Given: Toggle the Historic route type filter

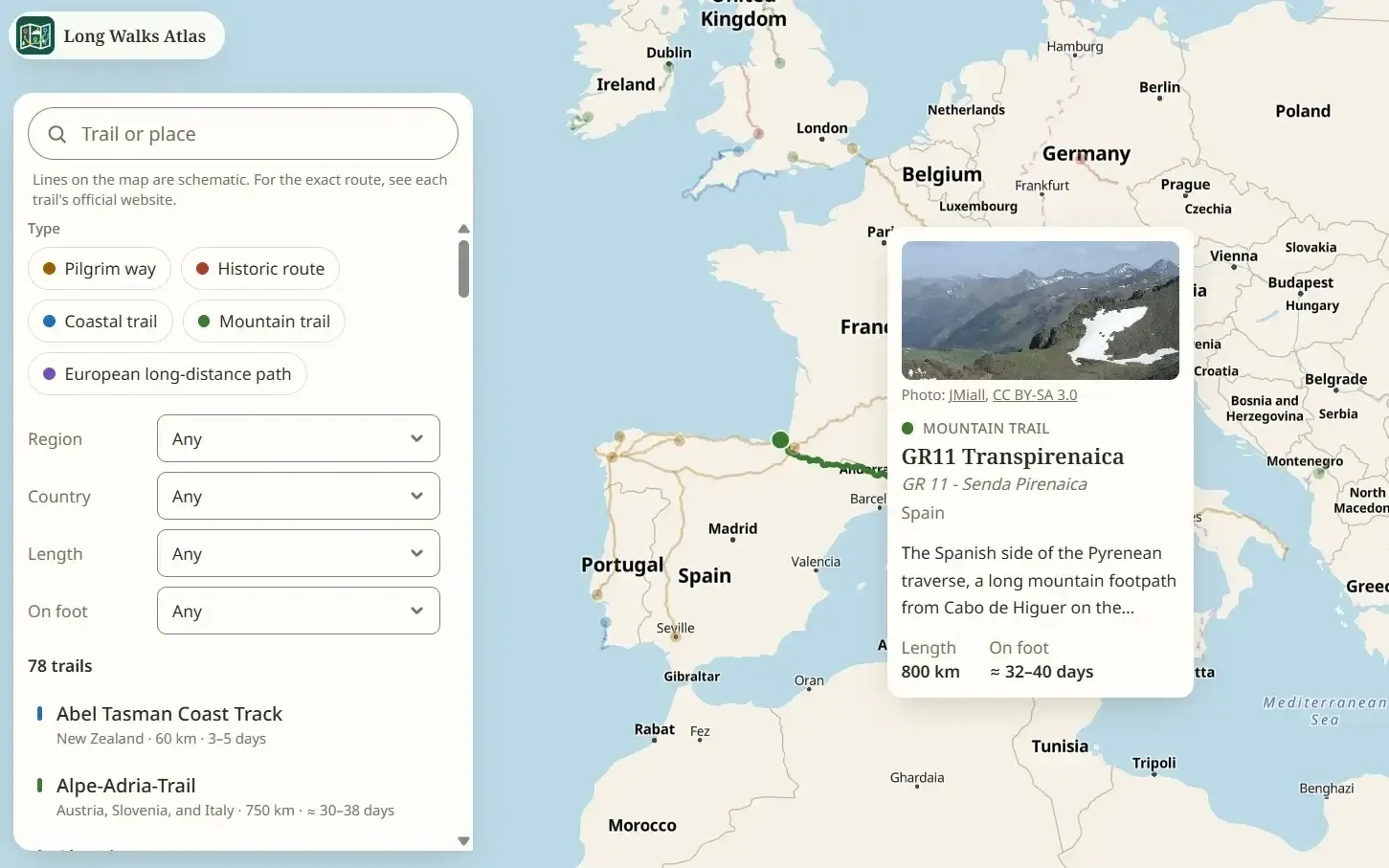Looking at the screenshot, I should point(260,269).
